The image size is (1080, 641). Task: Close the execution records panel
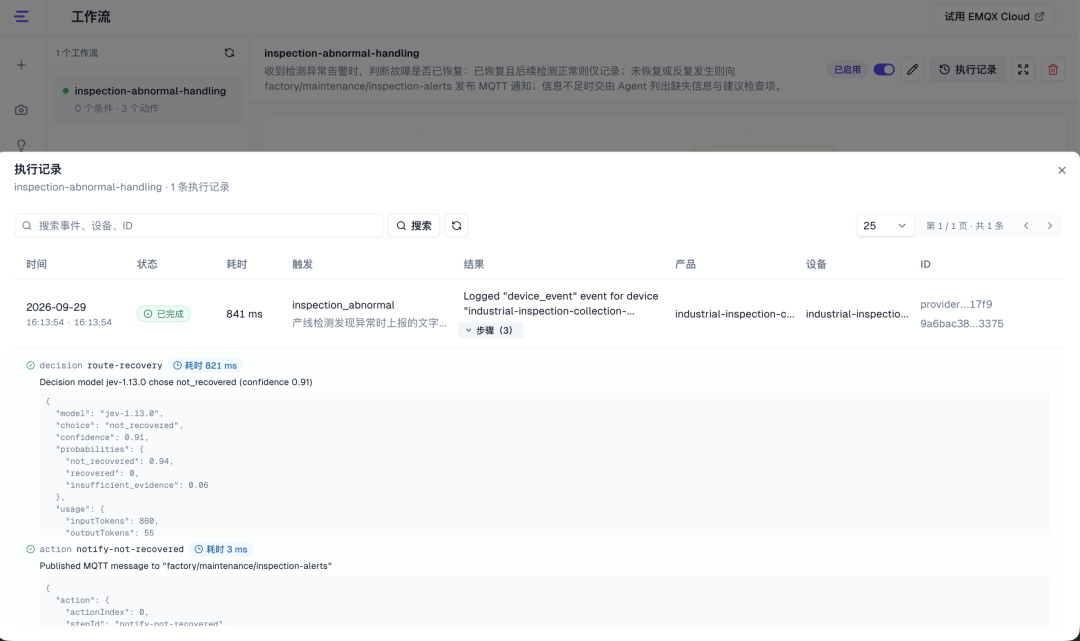1061,170
